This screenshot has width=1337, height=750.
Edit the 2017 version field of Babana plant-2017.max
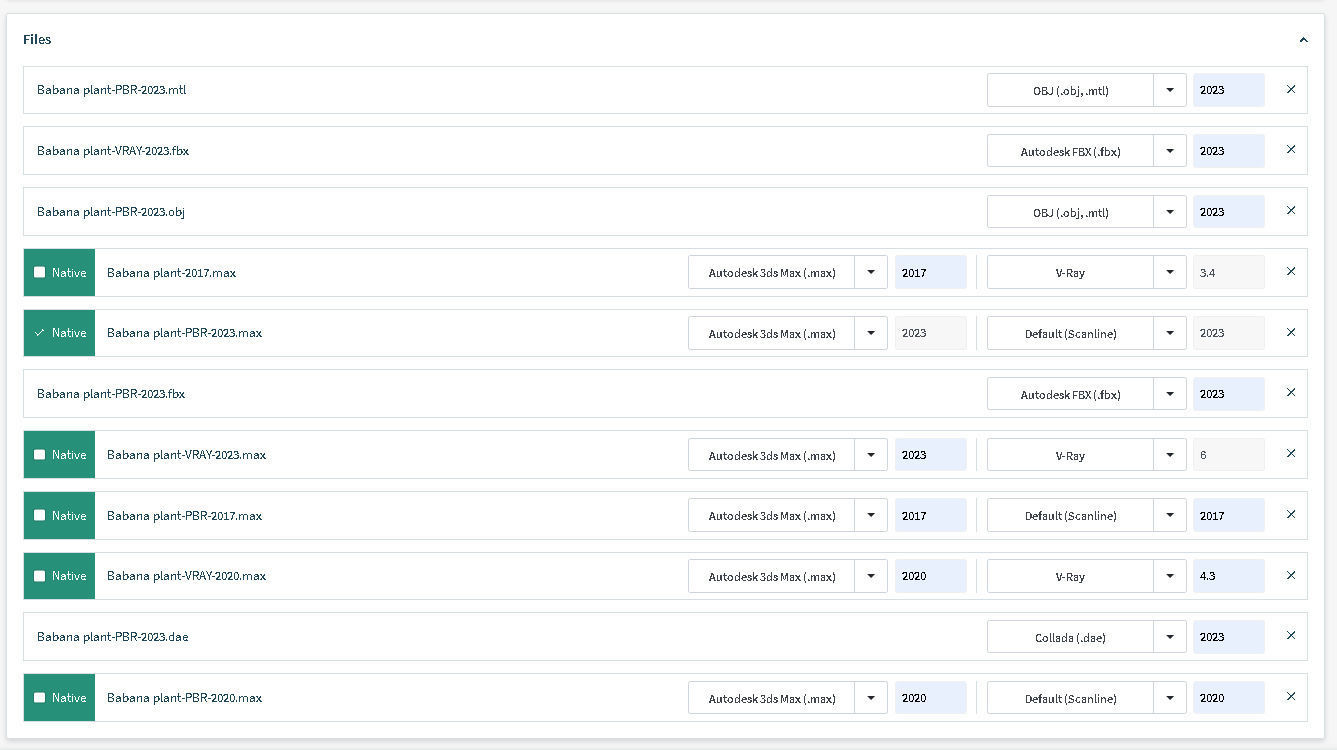pyautogui.click(x=930, y=272)
